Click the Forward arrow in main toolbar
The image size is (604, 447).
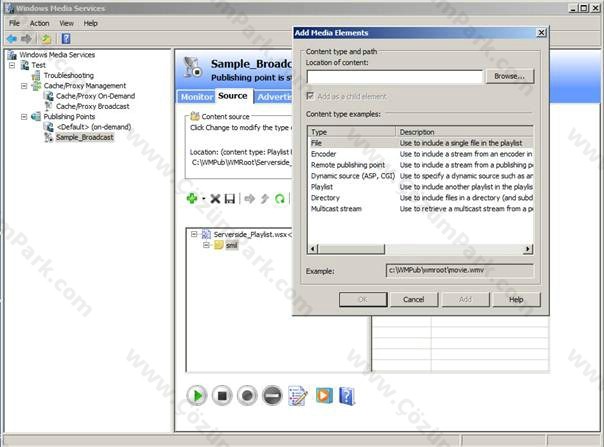pyautogui.click(x=27, y=39)
